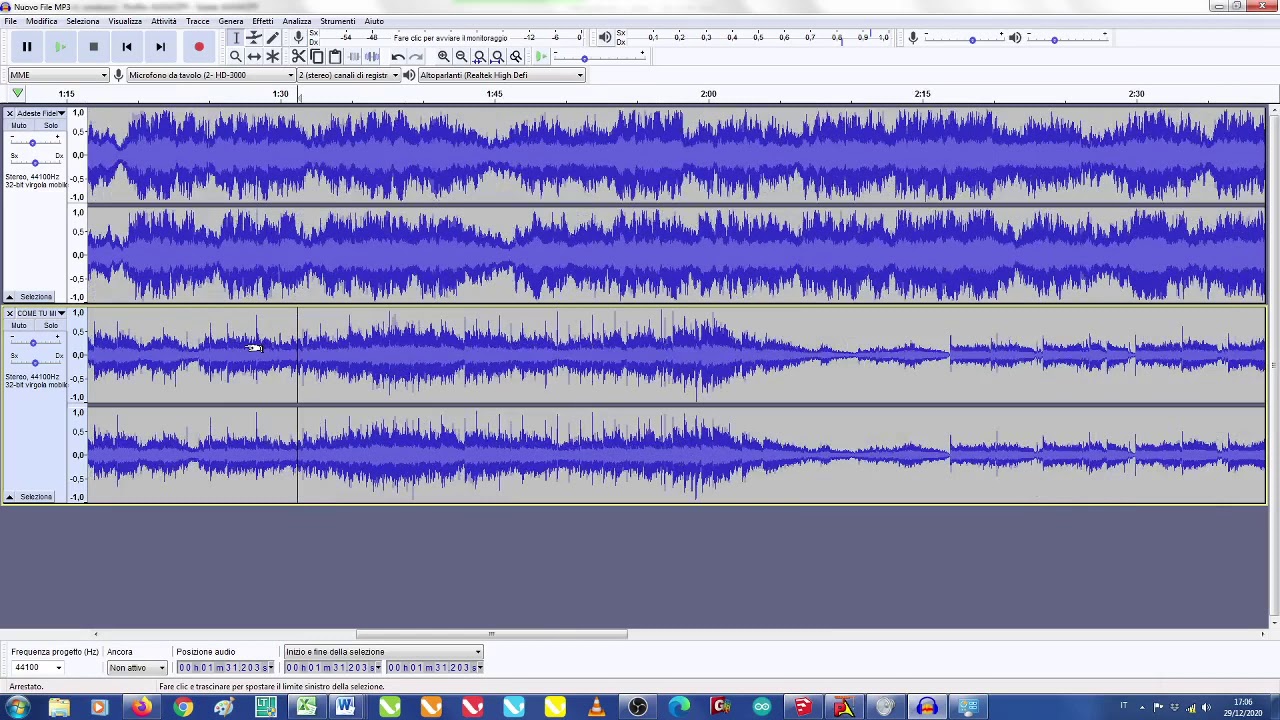Open the MME audio host dropdown
Screen dimensions: 1280x720
58,76
